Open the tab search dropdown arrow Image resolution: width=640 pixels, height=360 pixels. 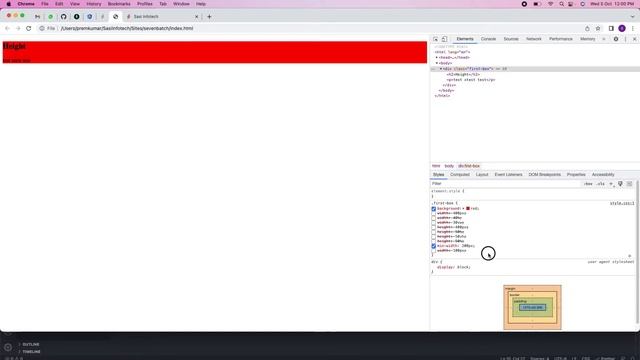tap(632, 17)
